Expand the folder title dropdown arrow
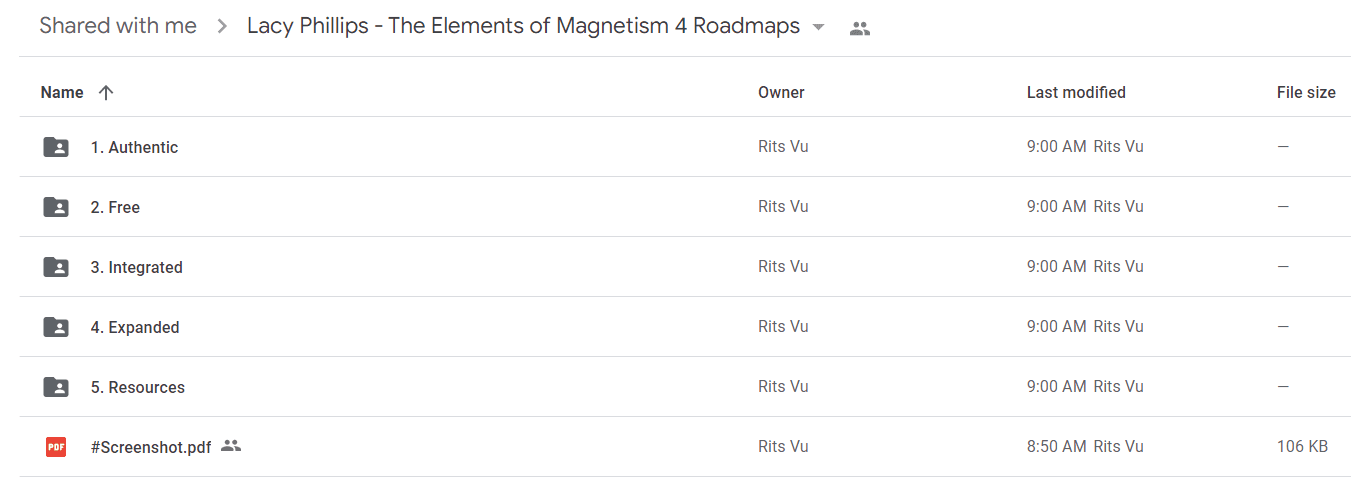The image size is (1351, 480). coord(819,27)
